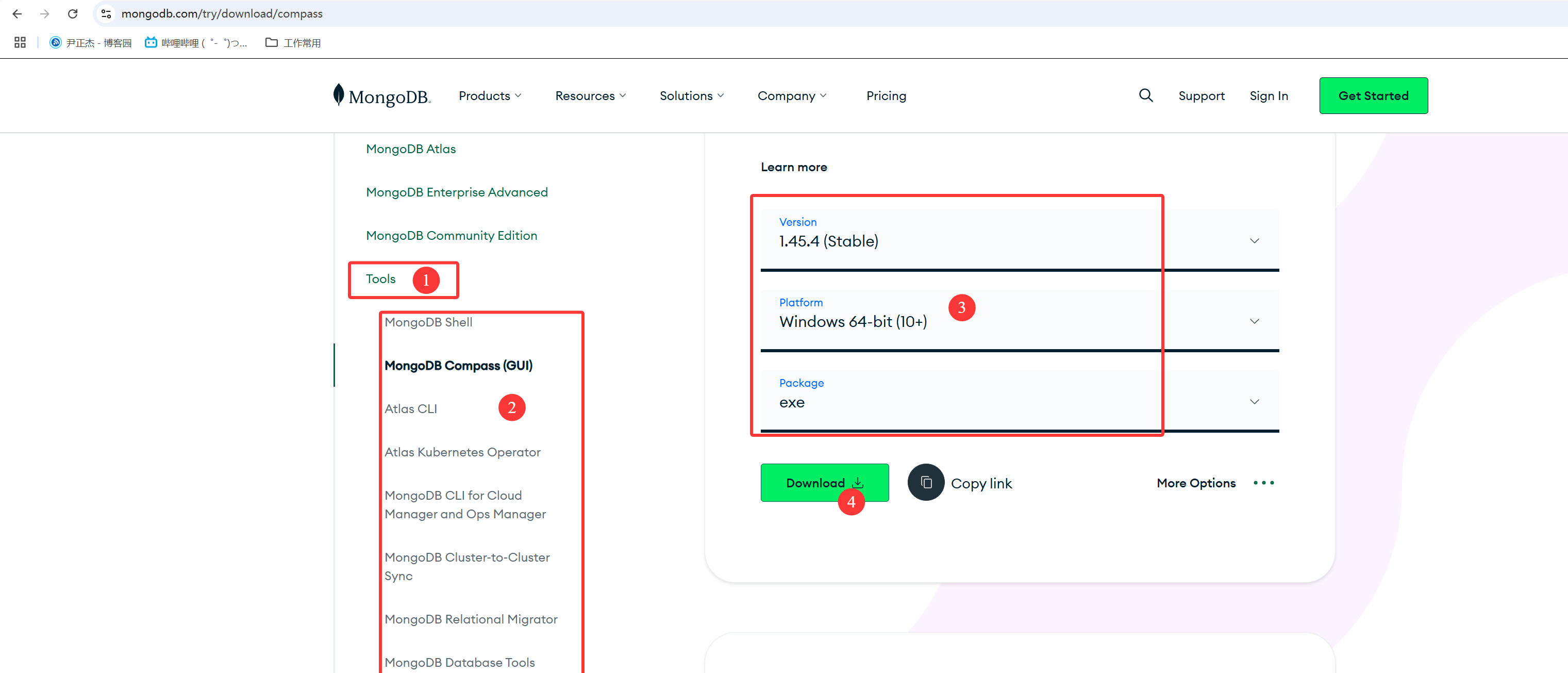The width and height of the screenshot is (1568, 673).
Task: Click the Copy link clipboard icon
Action: coord(925,482)
